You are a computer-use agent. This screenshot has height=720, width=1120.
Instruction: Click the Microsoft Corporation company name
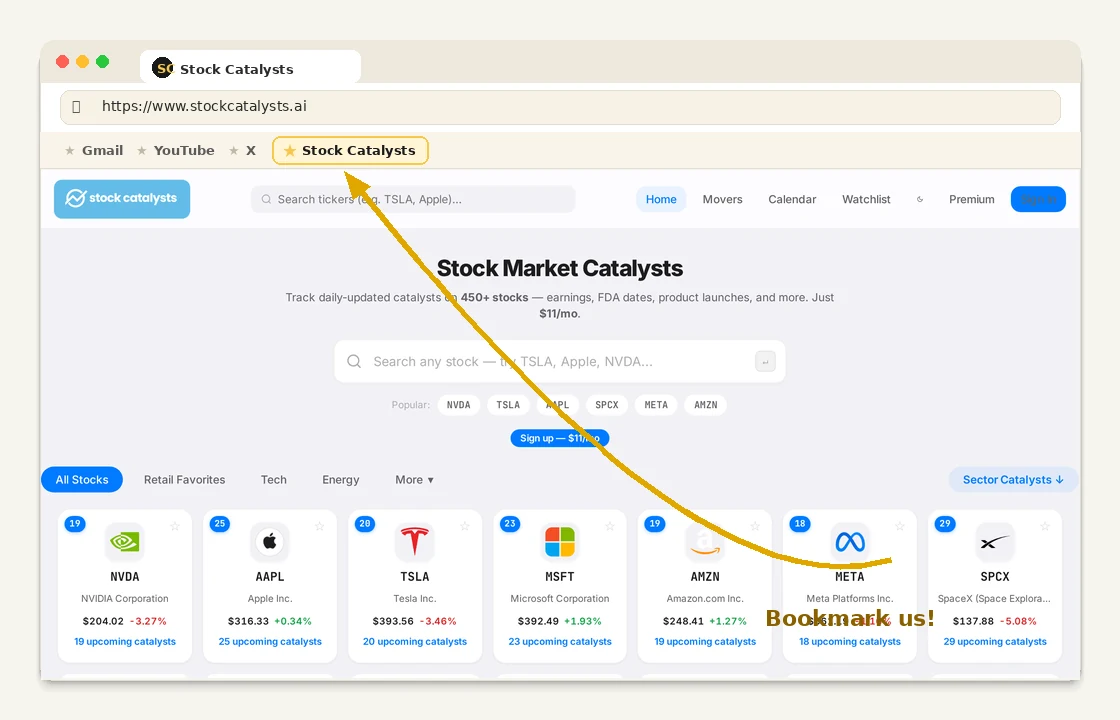coord(560,599)
